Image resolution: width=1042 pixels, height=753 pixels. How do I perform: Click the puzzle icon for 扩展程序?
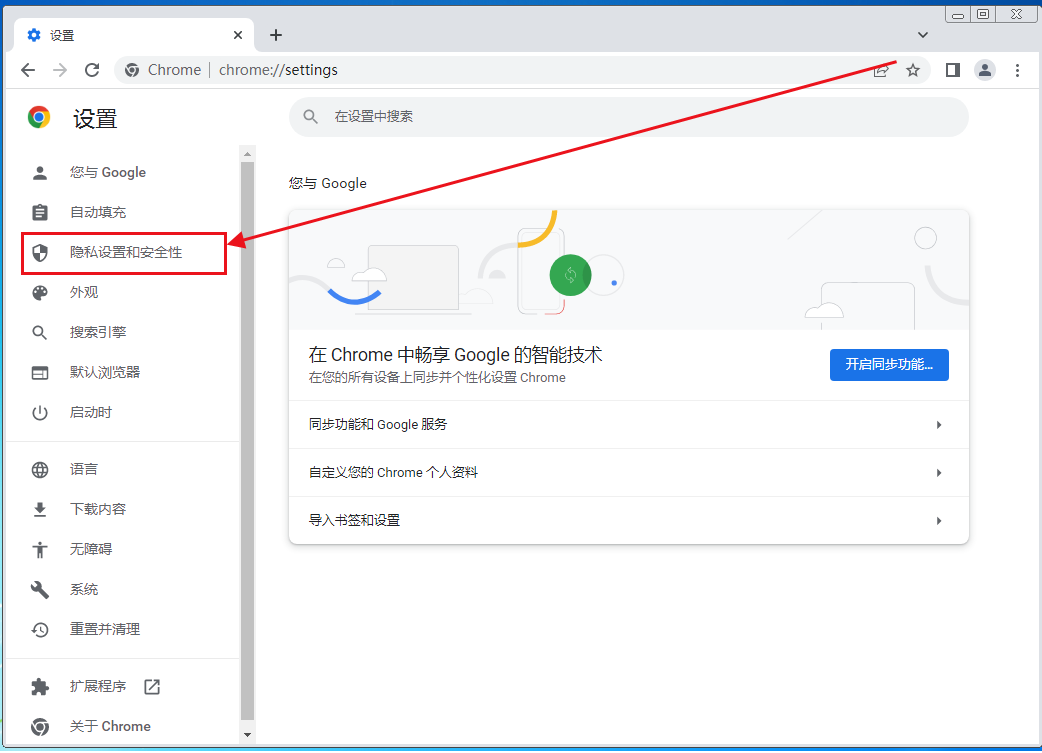[40, 687]
